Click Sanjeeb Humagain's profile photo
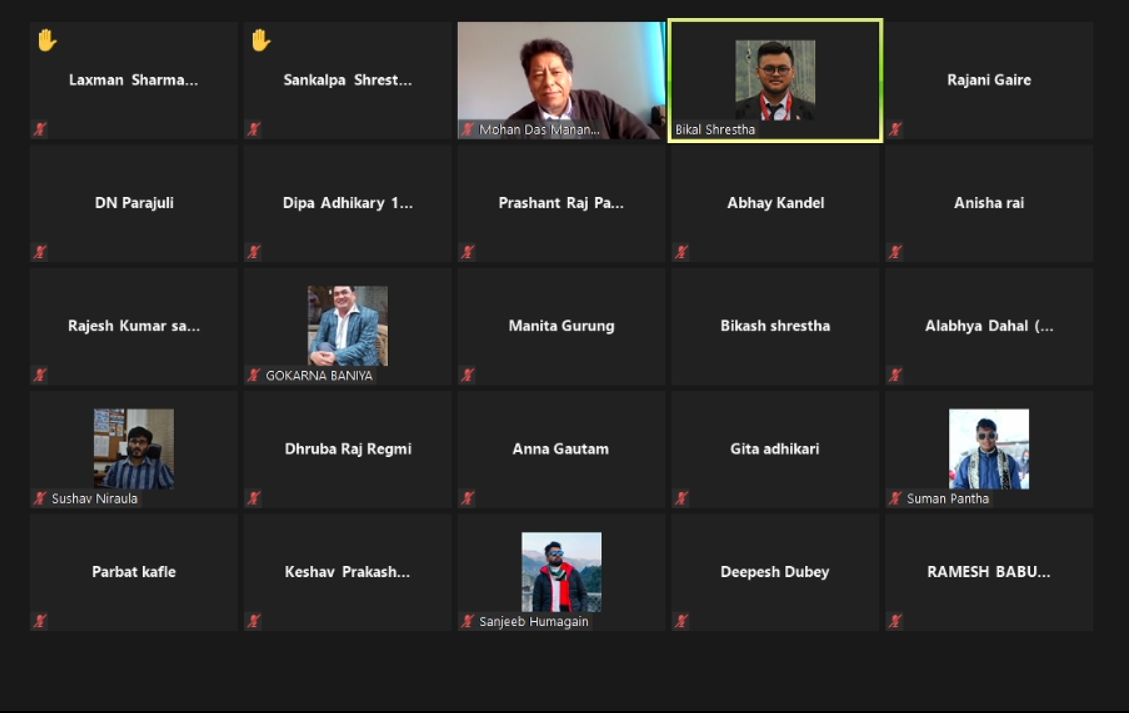The image size is (1129, 713). point(561,572)
